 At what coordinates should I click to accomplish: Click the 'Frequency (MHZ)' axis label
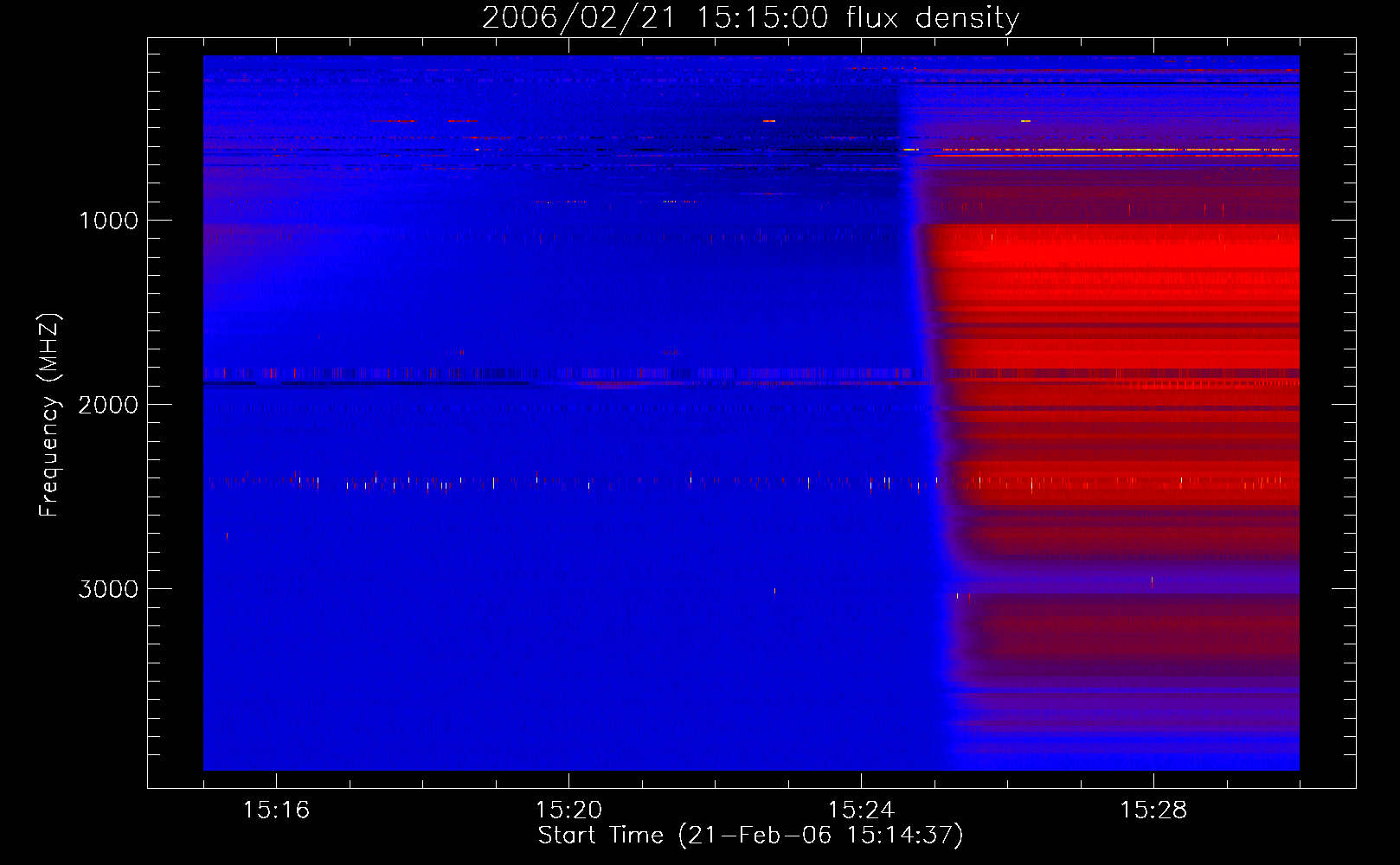[x=48, y=415]
